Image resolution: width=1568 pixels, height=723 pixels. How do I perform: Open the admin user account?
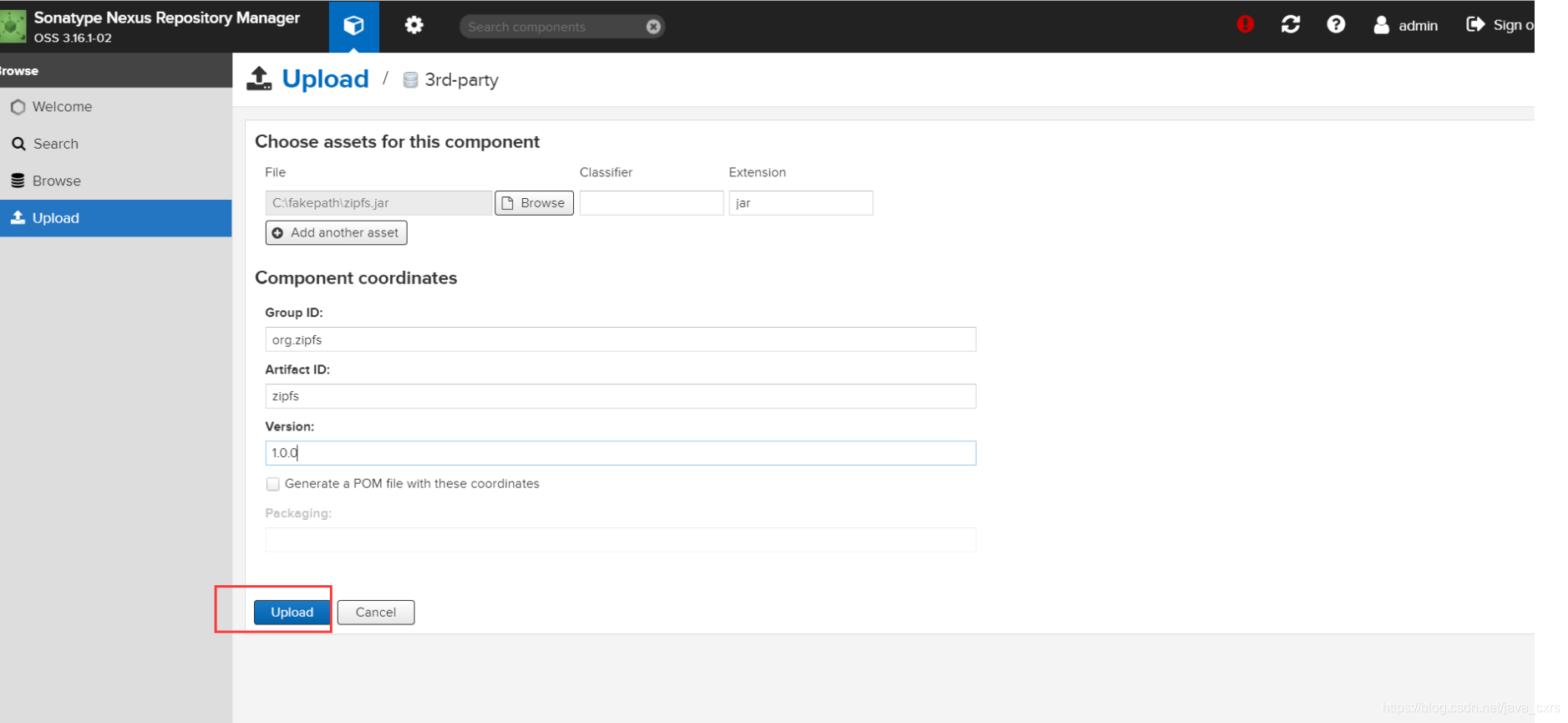(x=1405, y=25)
